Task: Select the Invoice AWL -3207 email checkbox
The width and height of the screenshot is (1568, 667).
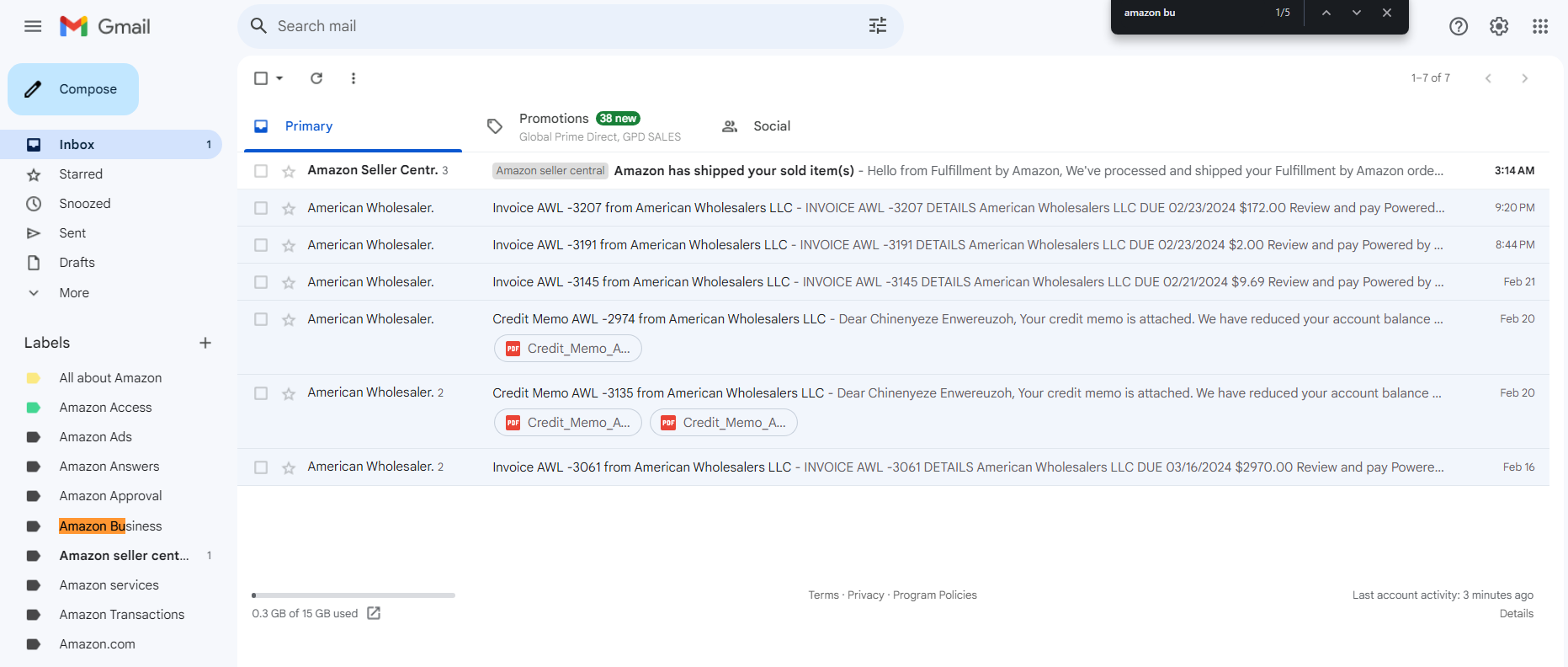Action: 261,208
